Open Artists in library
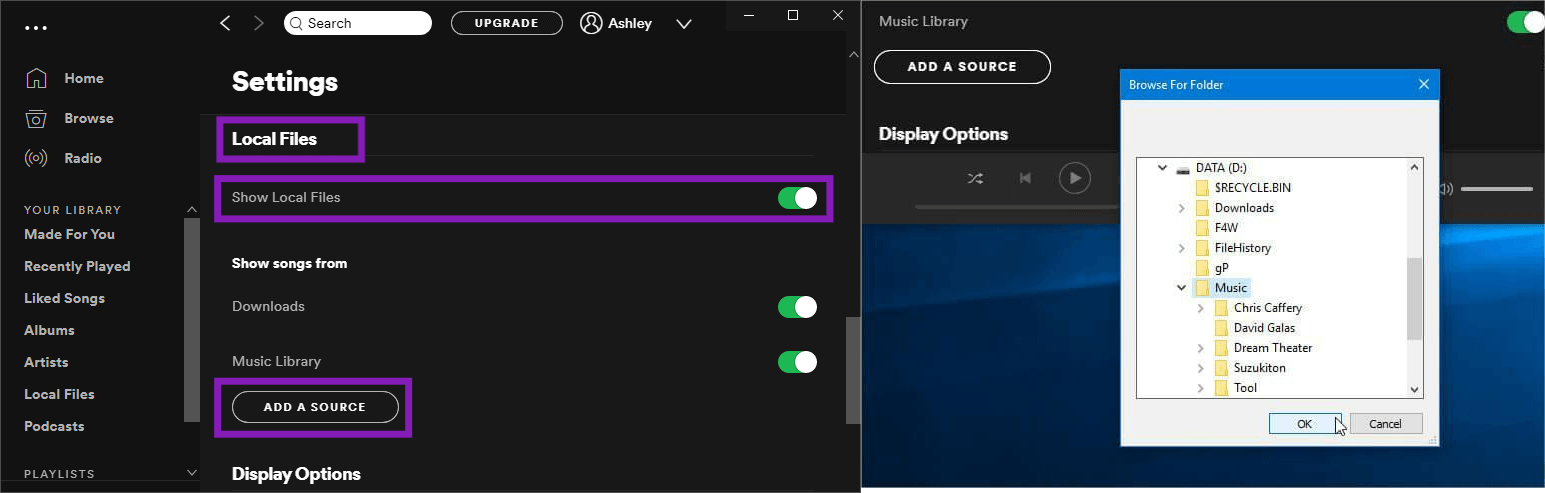The width and height of the screenshot is (1545, 493). click(46, 362)
